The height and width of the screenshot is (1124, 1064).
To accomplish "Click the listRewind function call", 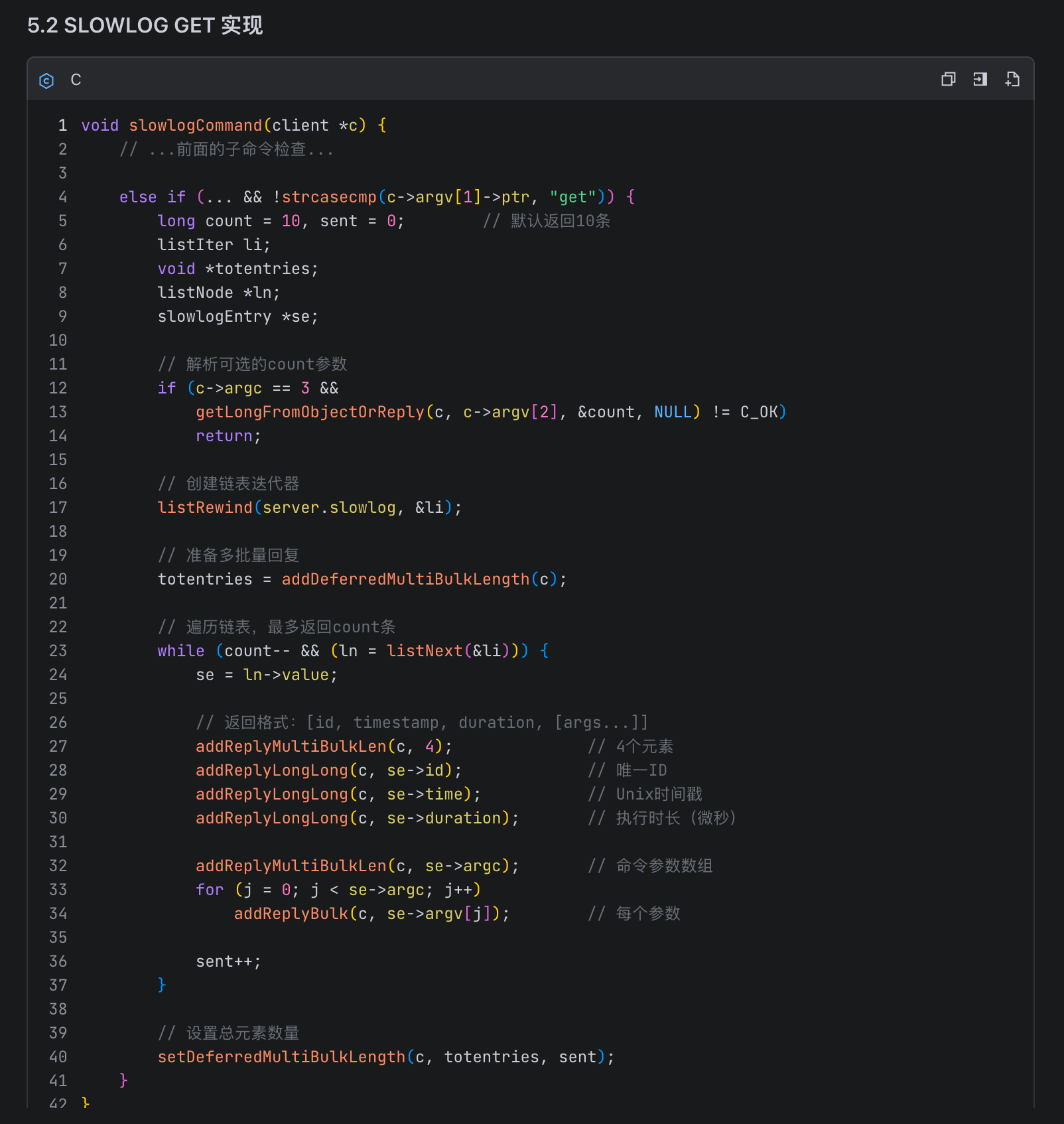I will pyautogui.click(x=204, y=508).
